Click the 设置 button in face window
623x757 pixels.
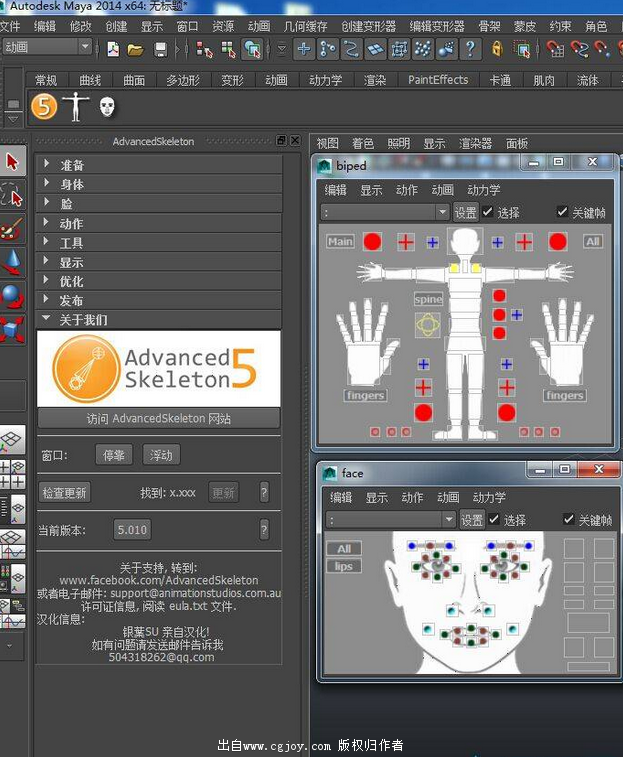(x=472, y=519)
